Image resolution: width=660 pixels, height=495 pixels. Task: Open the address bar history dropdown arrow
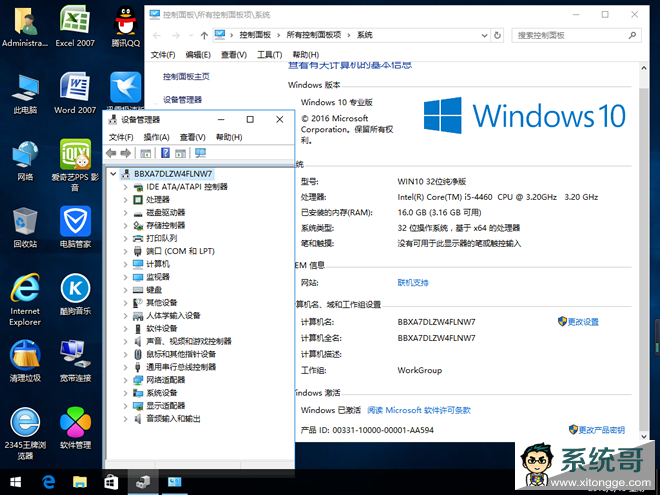pyautogui.click(x=484, y=35)
